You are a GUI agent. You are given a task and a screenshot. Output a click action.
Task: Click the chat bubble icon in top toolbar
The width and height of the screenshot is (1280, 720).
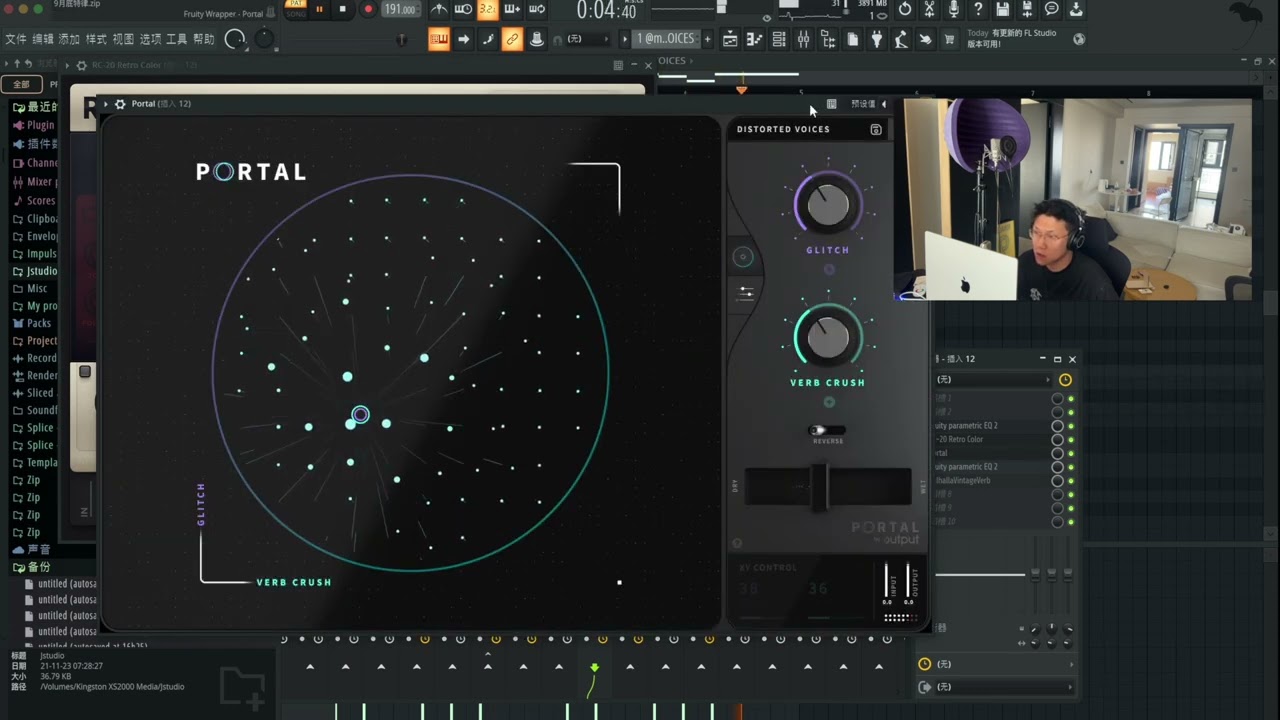pos(1052,9)
